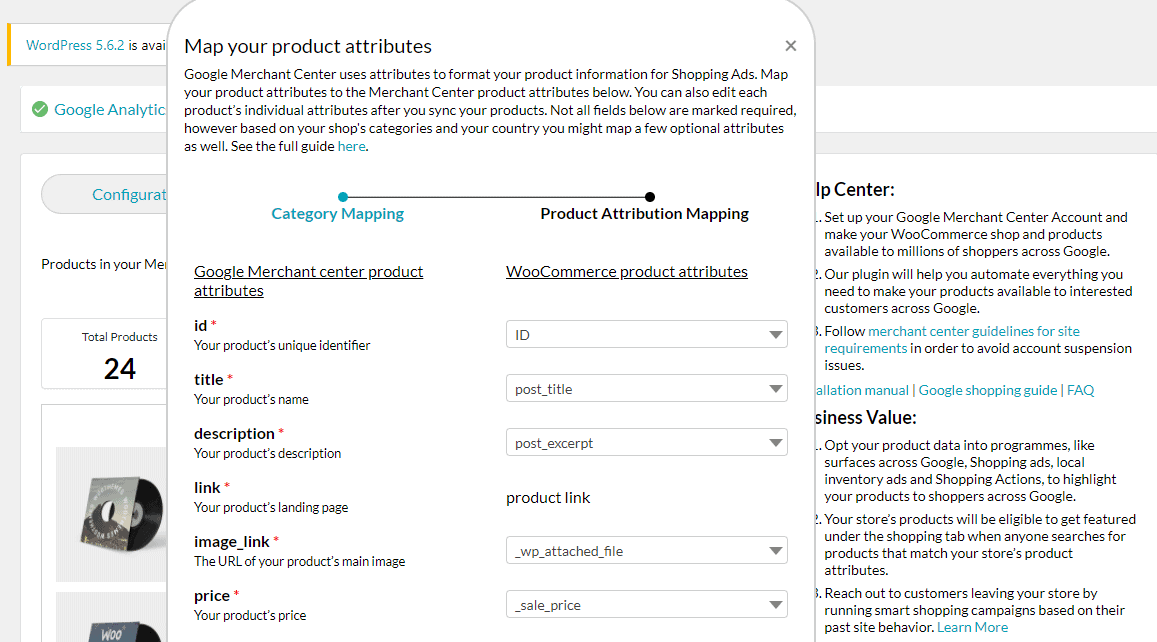Open the FAQ link
Image resolution: width=1157 pixels, height=642 pixels.
pyautogui.click(x=1080, y=390)
